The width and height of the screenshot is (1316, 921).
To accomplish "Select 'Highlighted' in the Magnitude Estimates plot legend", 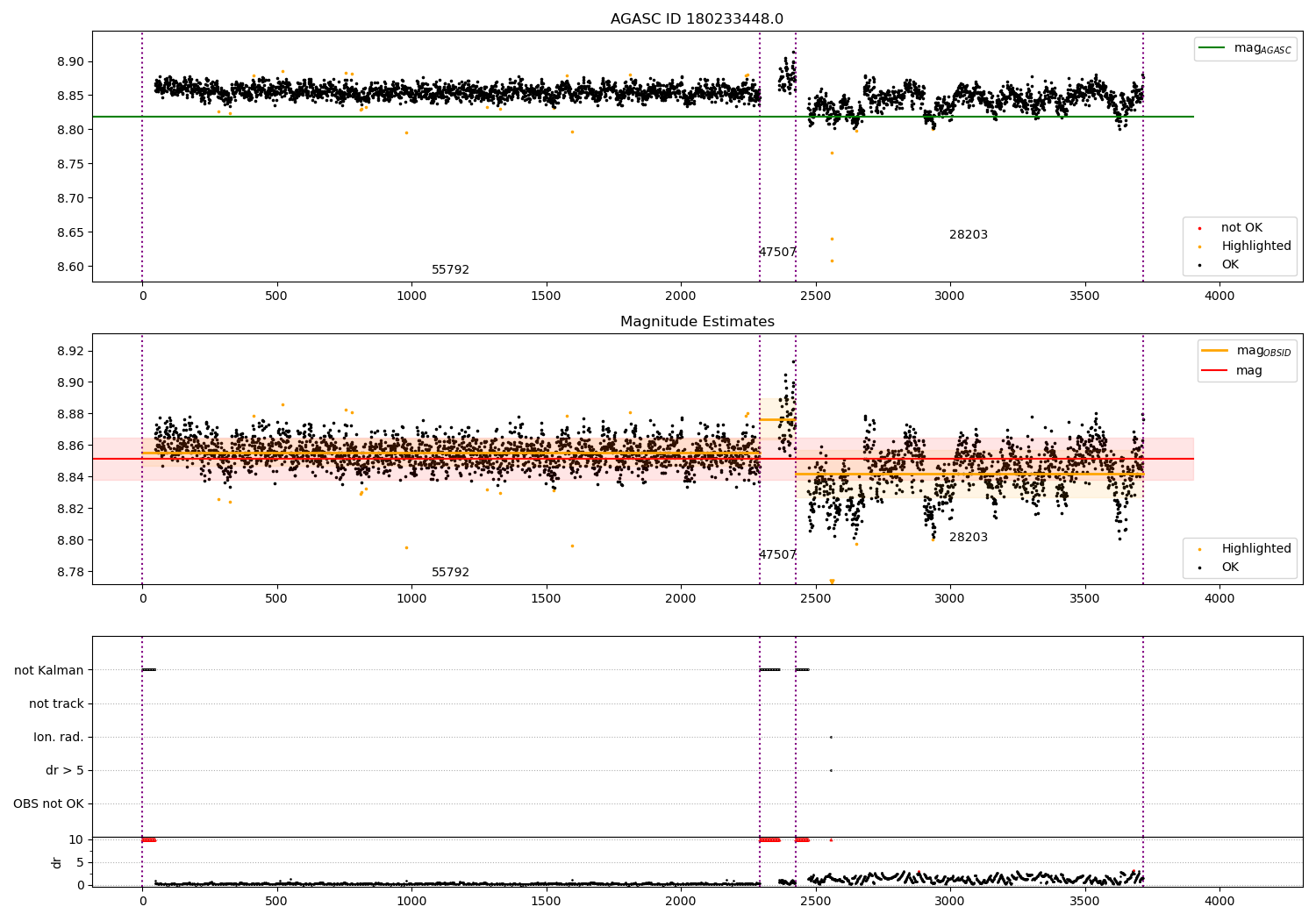I will (1255, 549).
